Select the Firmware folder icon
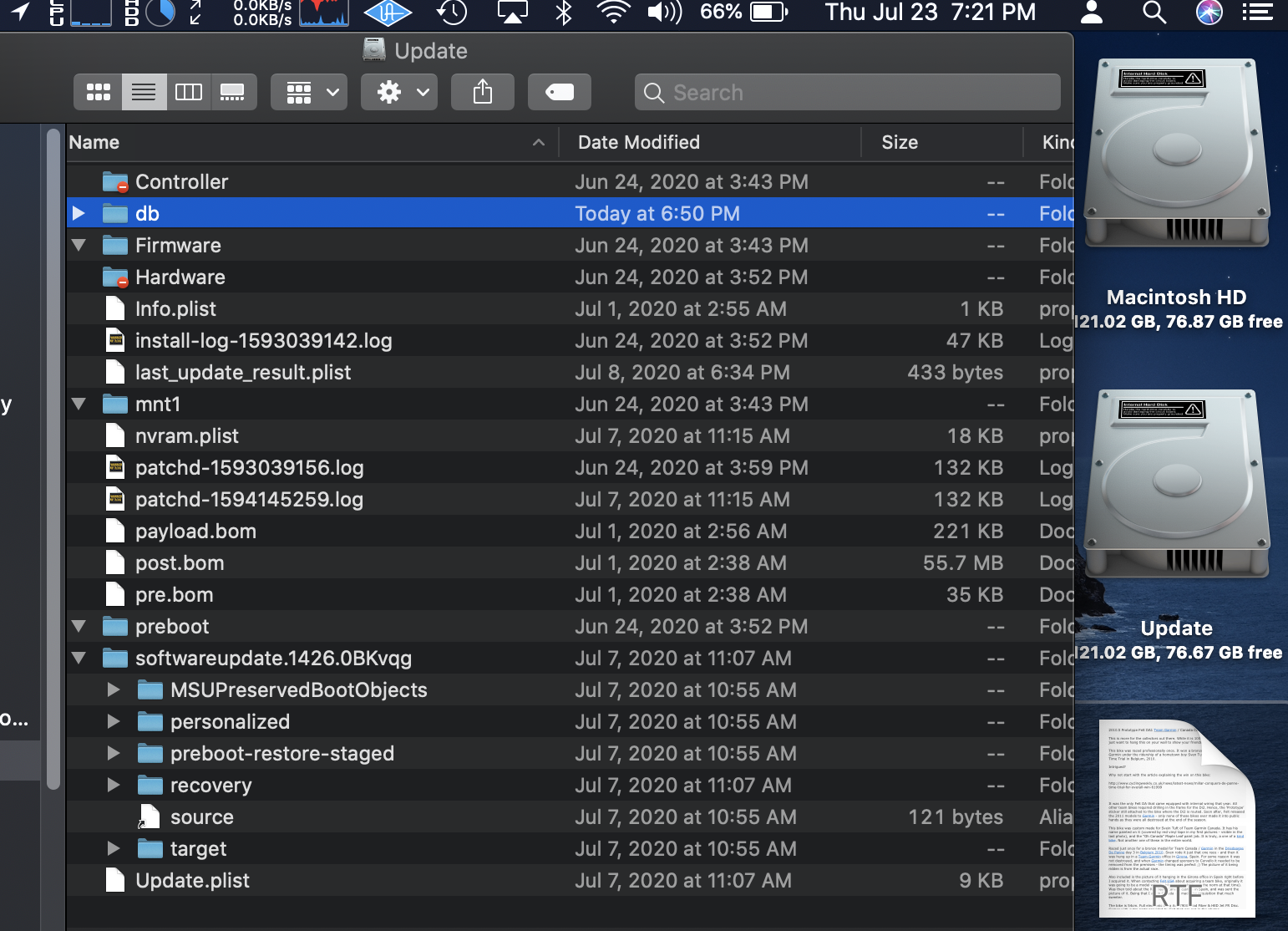Viewport: 1288px width, 931px height. coord(115,245)
